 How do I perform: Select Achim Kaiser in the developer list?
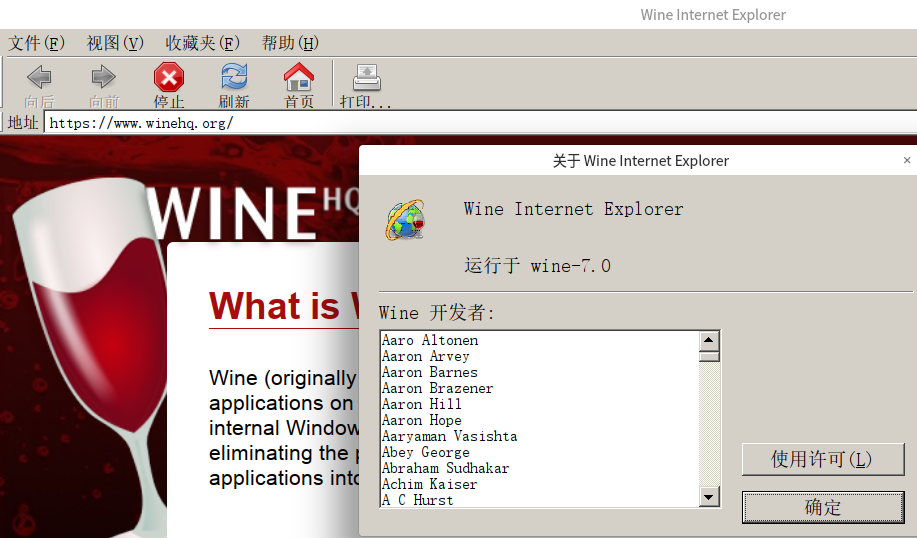pos(430,484)
